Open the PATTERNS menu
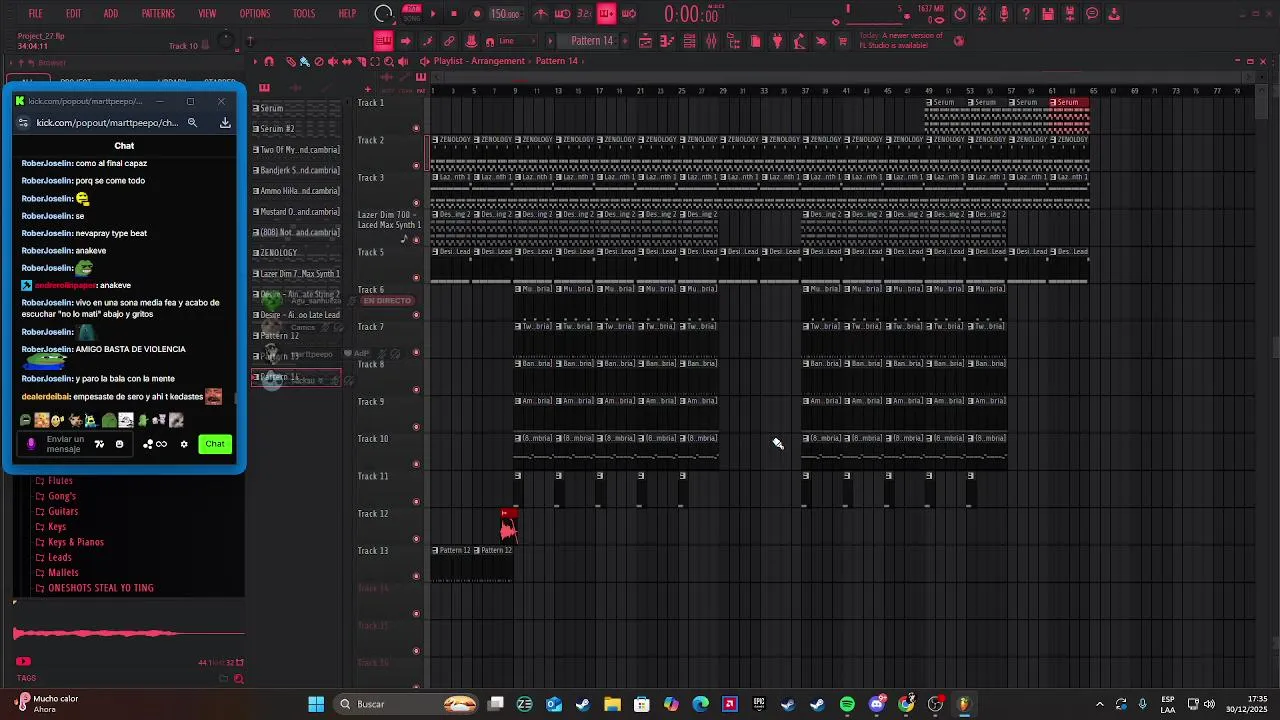 pyautogui.click(x=158, y=14)
